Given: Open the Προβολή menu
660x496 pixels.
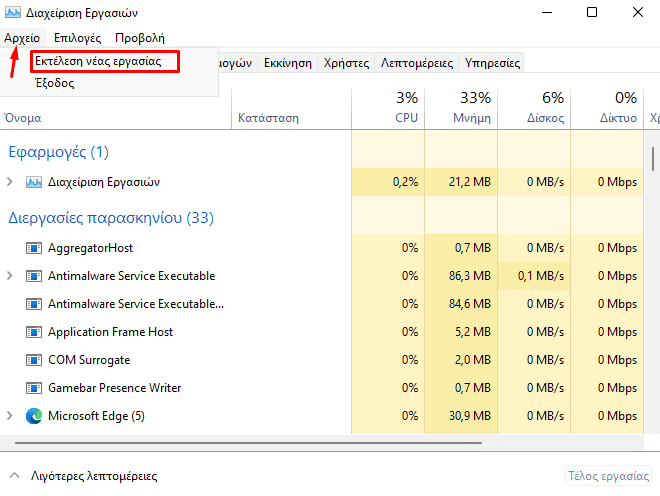Looking at the screenshot, I should 139,38.
